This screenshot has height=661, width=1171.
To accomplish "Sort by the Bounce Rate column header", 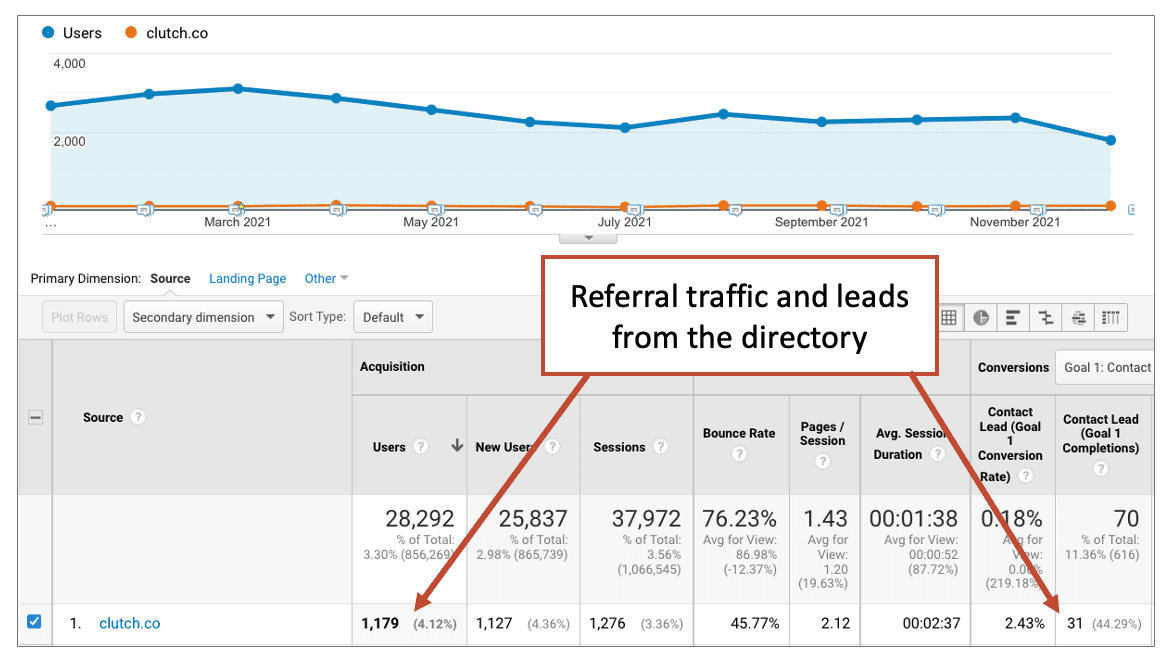I will pyautogui.click(x=739, y=433).
